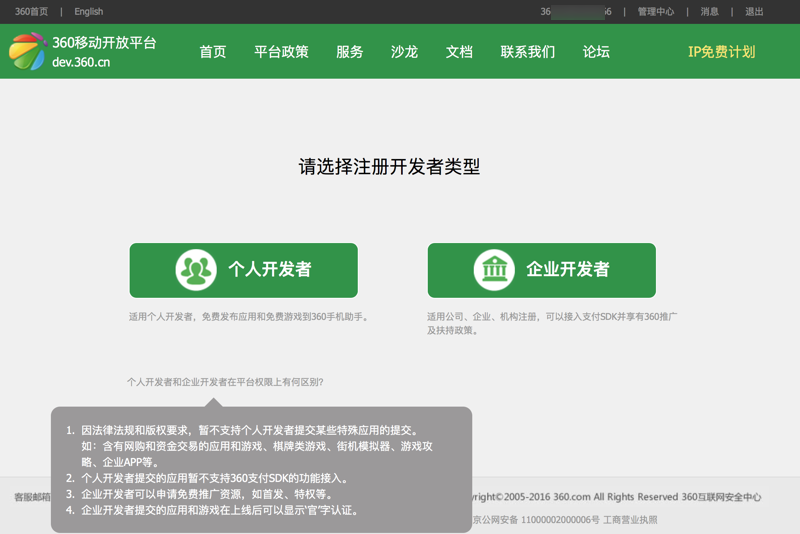The width and height of the screenshot is (800, 534).
Task: Open the 首页 navigation item
Action: pos(213,52)
